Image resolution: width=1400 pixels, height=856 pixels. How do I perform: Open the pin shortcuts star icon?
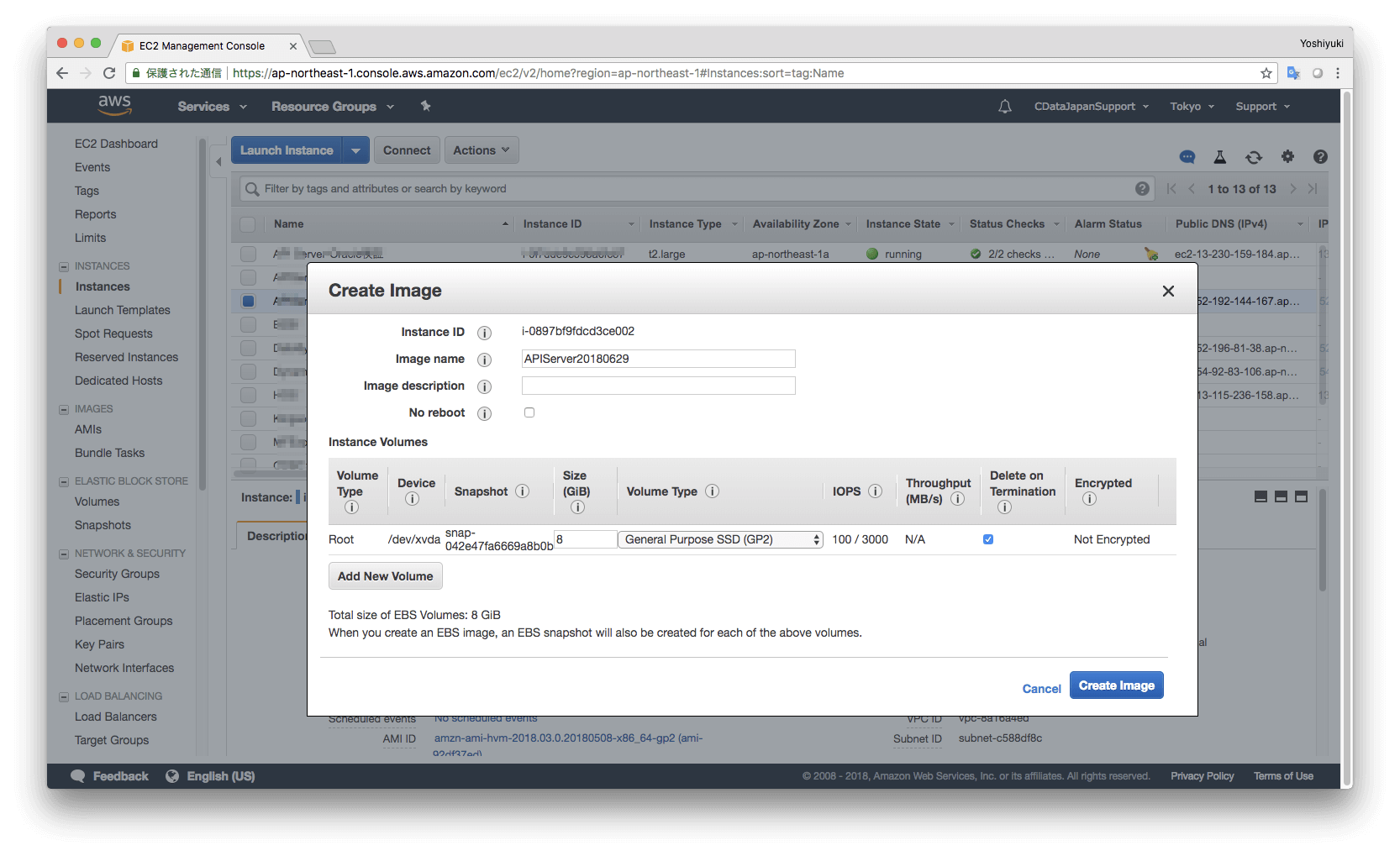coord(426,106)
